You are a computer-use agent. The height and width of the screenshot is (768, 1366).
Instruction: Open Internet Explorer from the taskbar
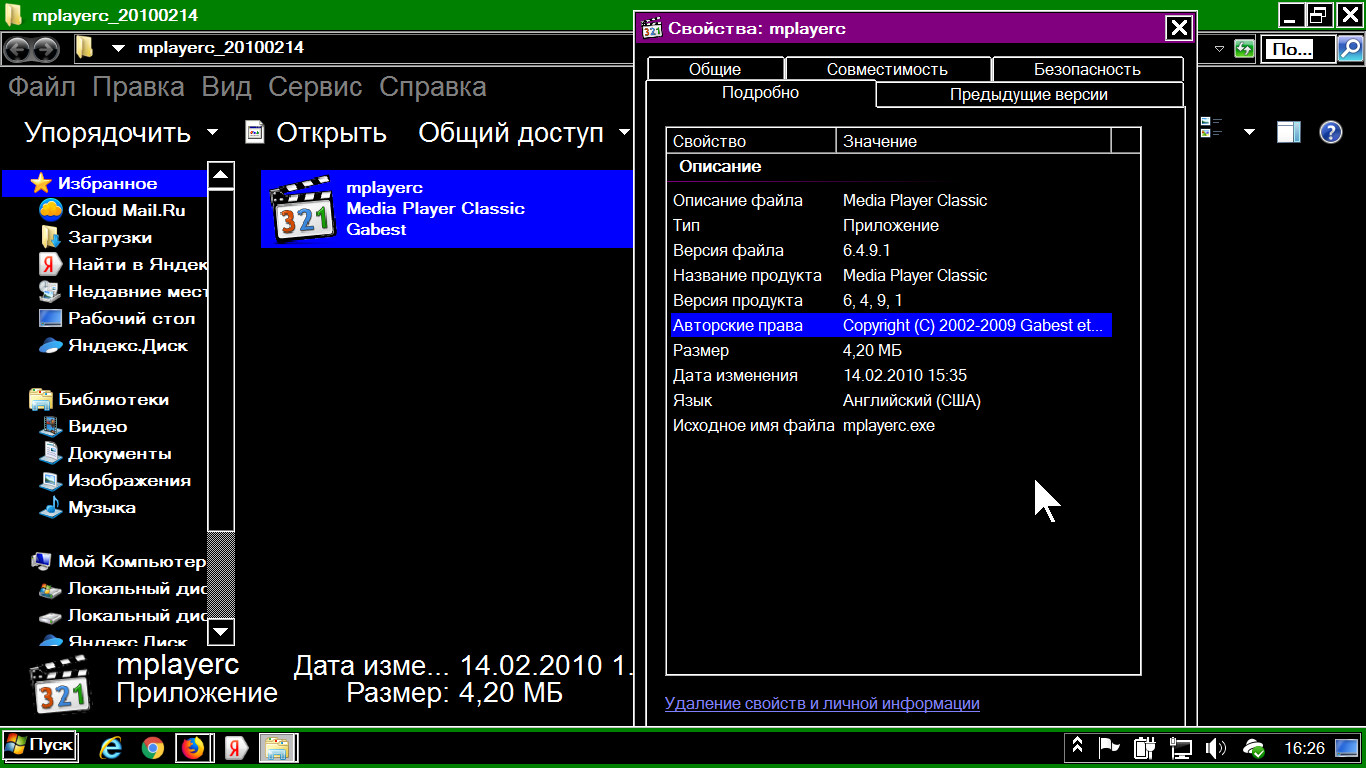(111, 747)
